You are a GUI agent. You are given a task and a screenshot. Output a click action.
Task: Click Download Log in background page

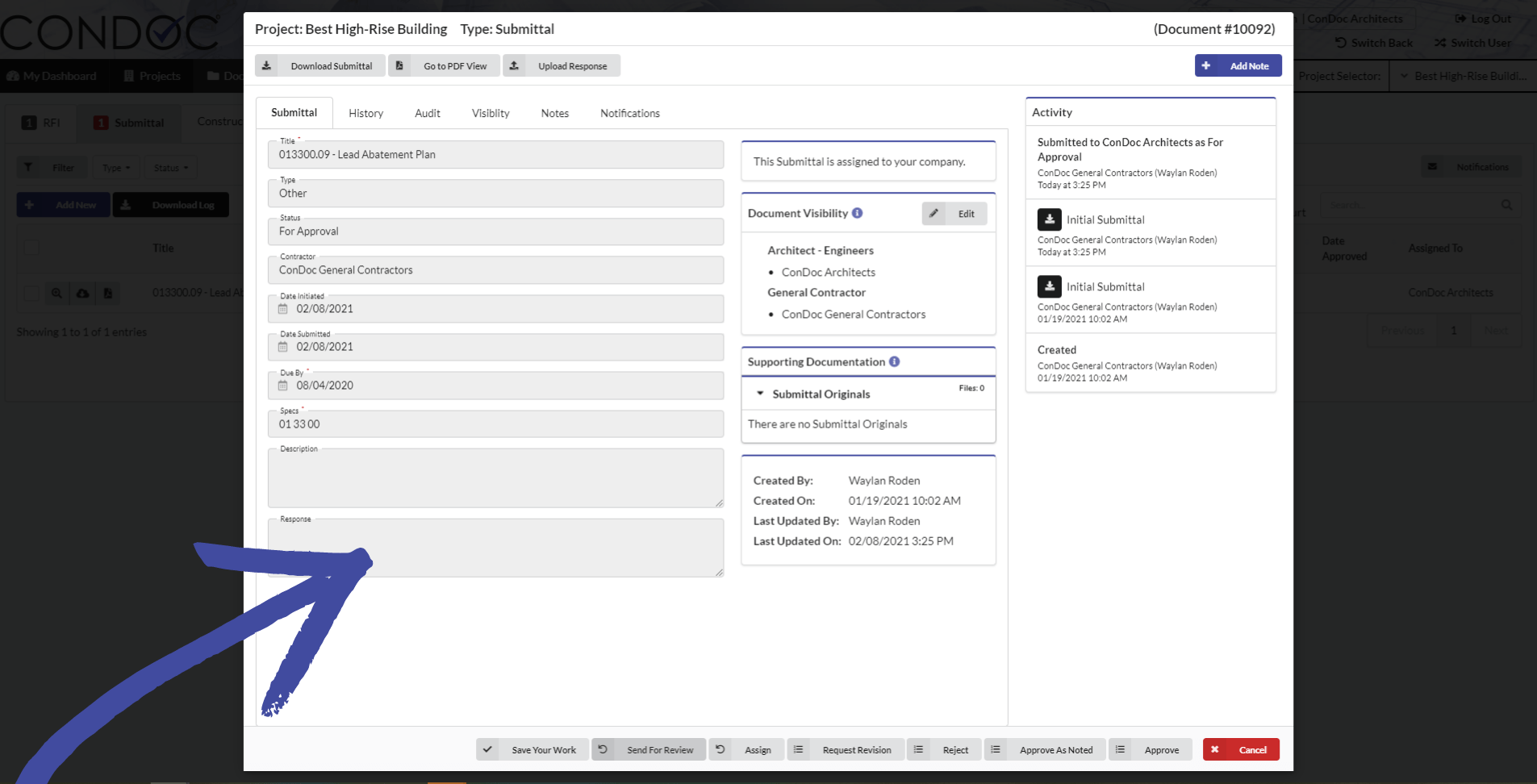click(x=171, y=205)
